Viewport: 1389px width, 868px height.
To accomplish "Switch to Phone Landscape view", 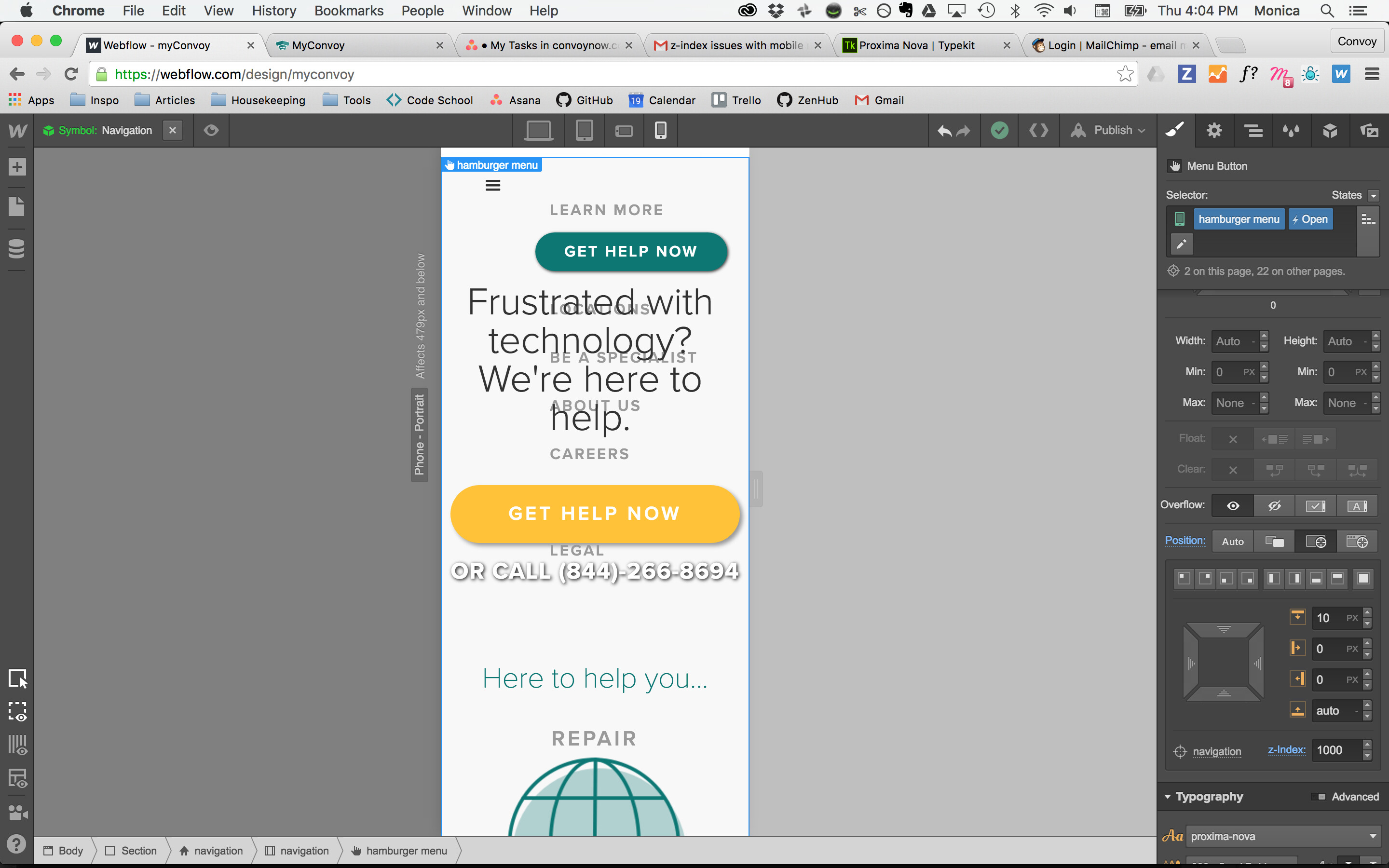I will point(623,131).
